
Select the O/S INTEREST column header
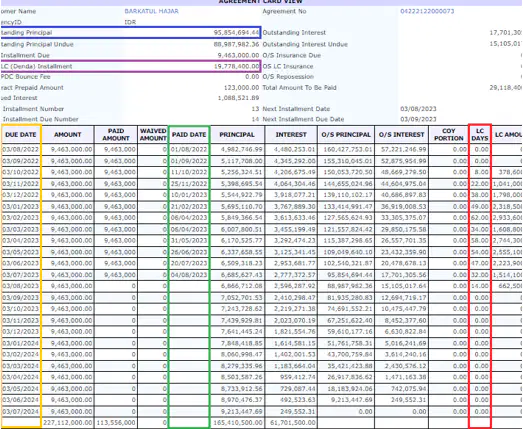(401, 134)
